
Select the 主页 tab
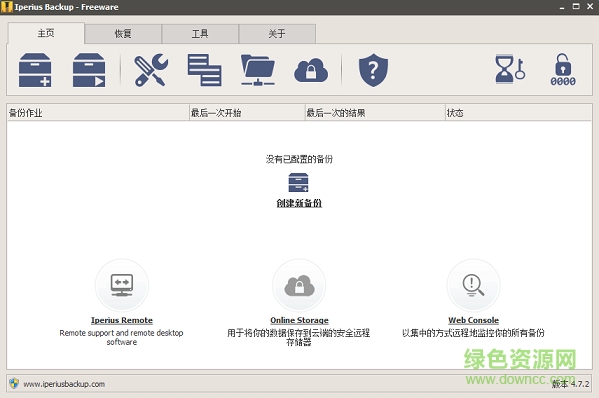(46, 33)
